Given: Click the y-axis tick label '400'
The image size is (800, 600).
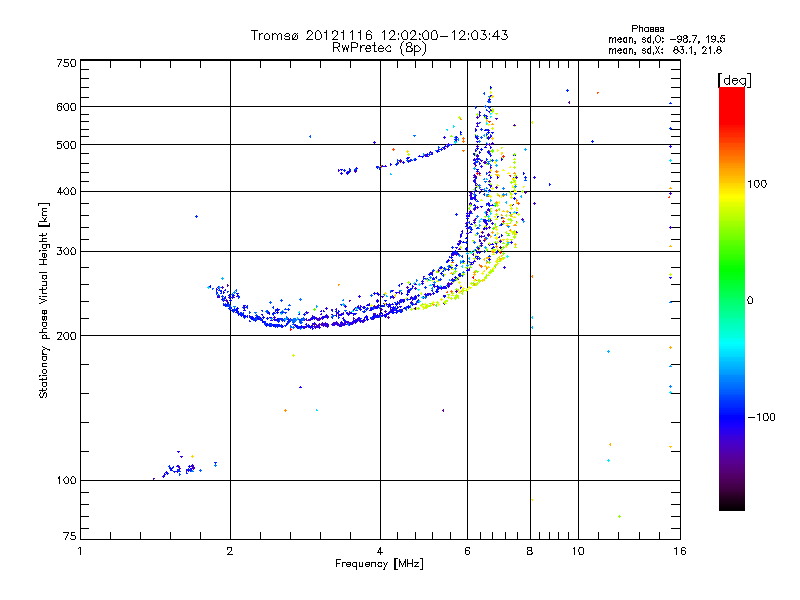Looking at the screenshot, I should point(66,192).
